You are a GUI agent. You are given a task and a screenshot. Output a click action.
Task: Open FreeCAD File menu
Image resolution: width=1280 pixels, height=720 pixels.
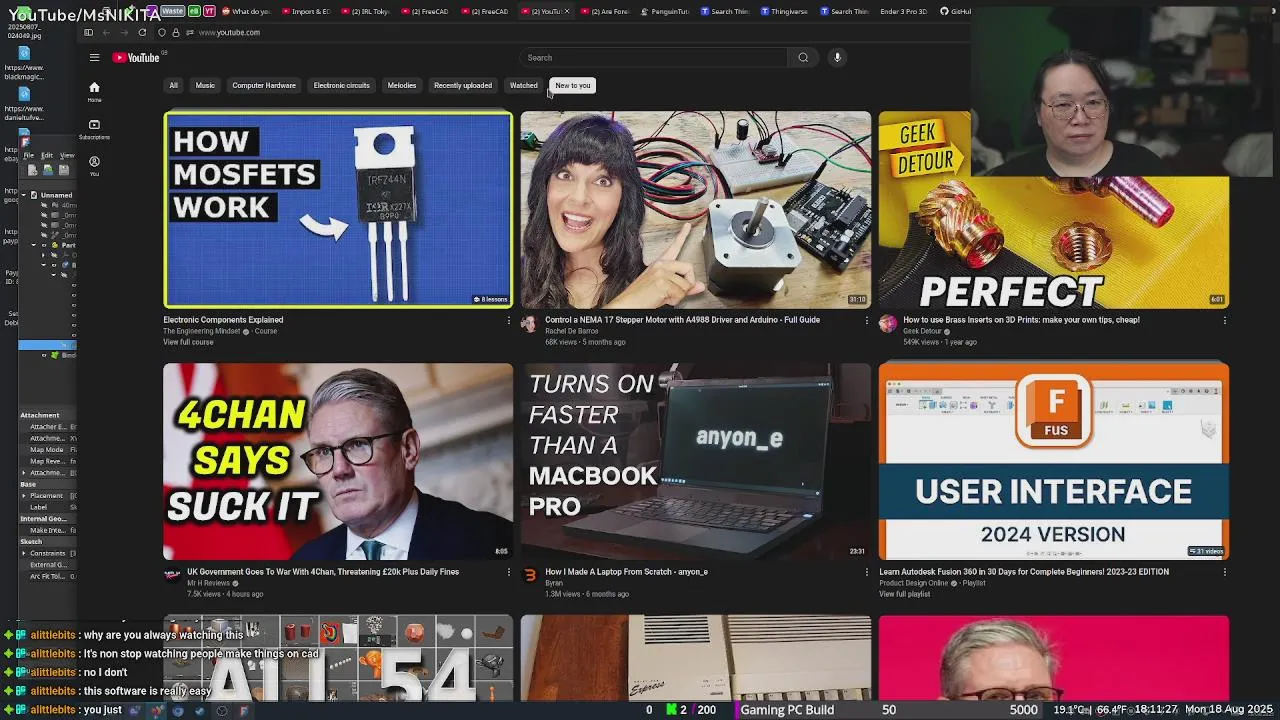(29, 156)
